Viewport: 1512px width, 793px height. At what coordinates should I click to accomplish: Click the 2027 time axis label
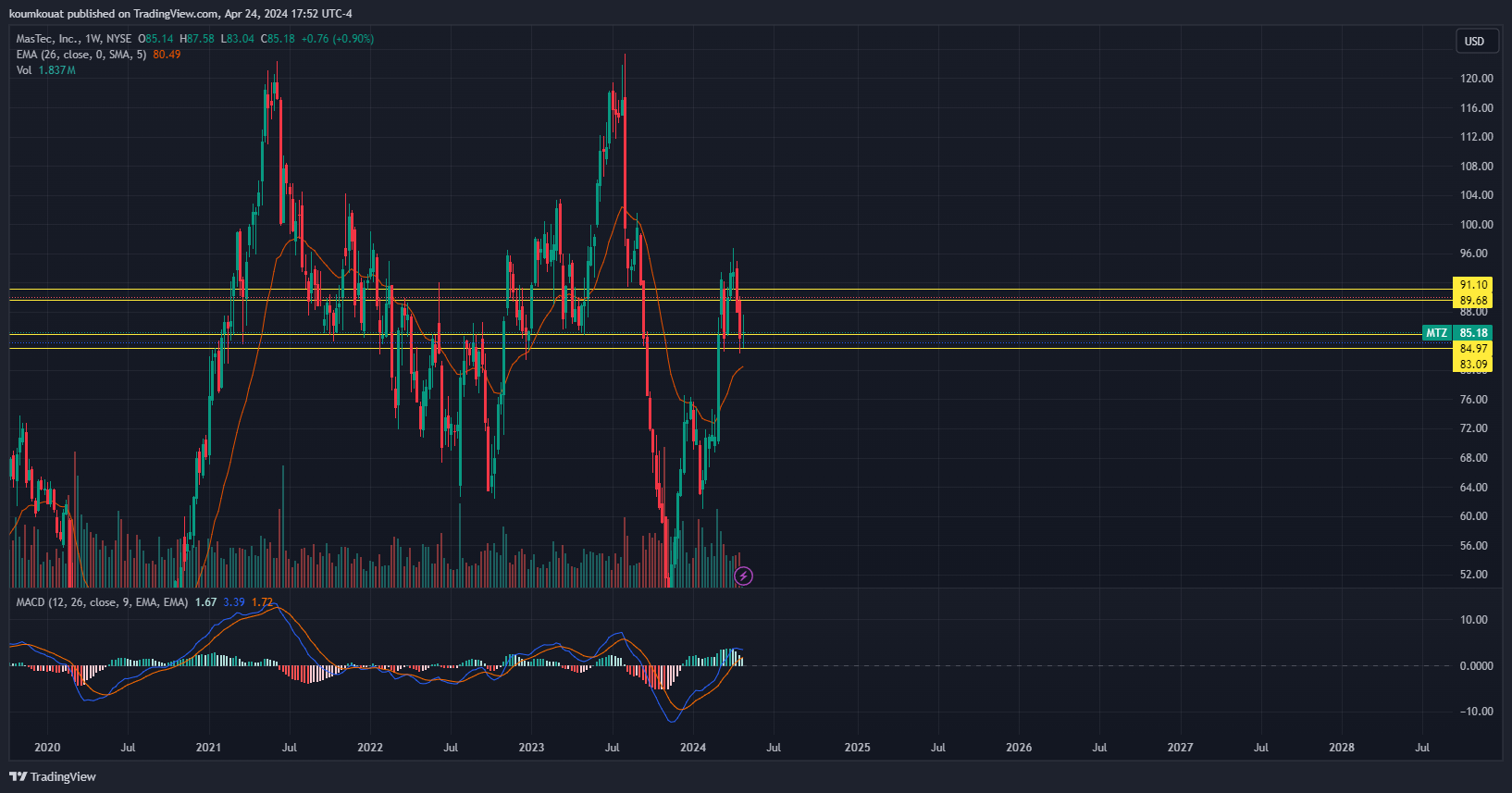click(1180, 748)
